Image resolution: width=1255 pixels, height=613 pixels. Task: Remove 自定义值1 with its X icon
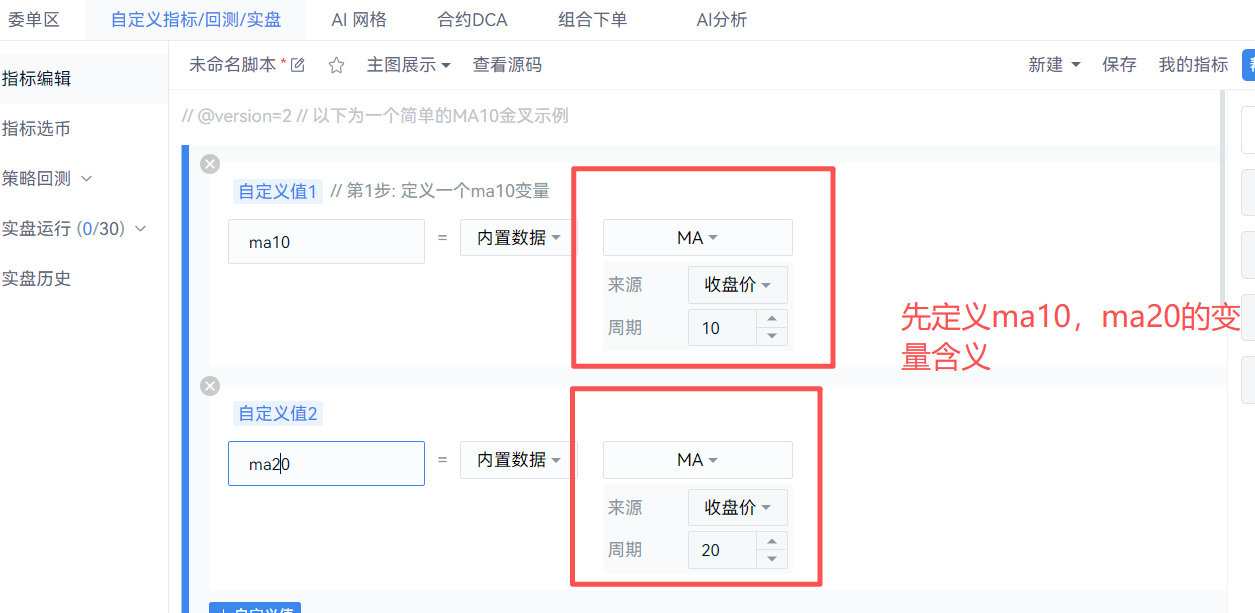210,164
